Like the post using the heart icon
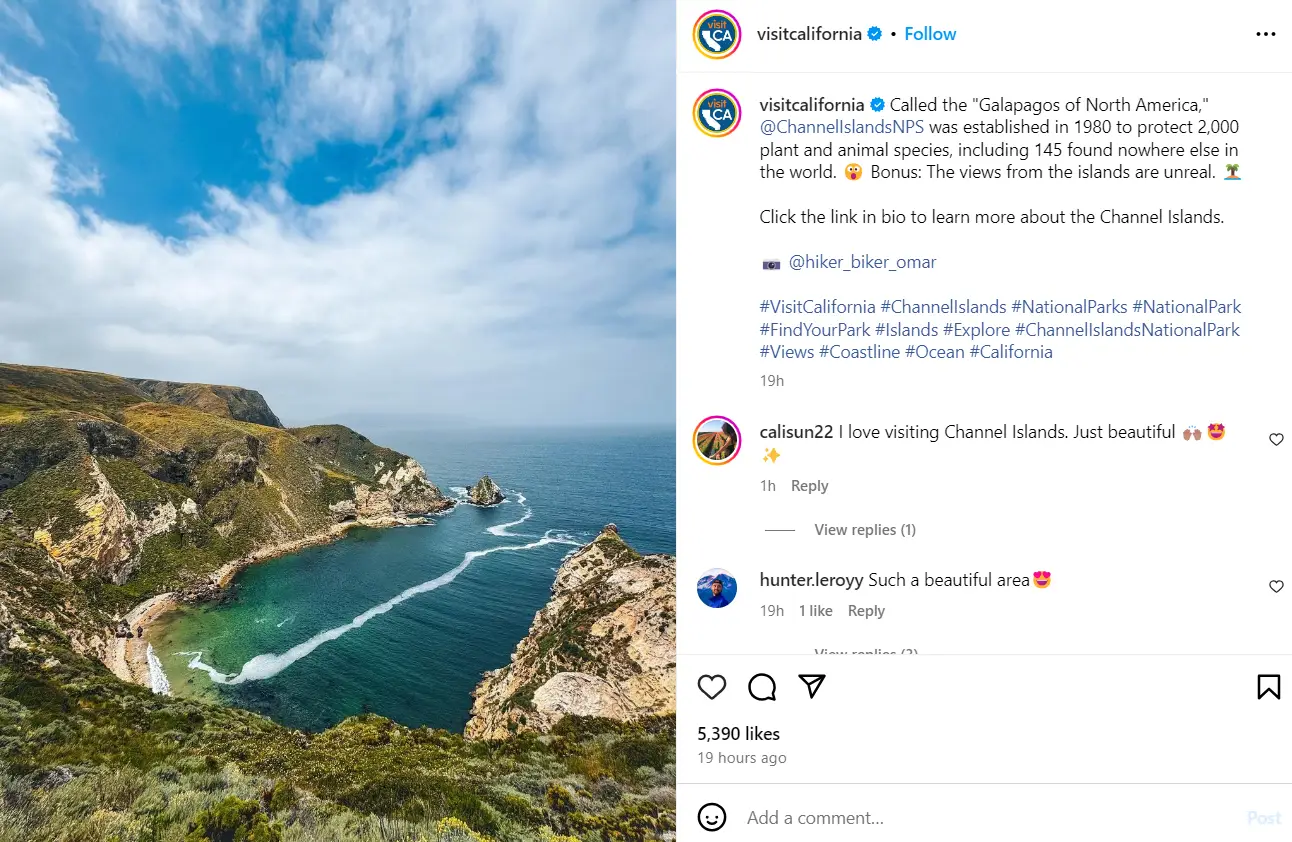The height and width of the screenshot is (842, 1292). (712, 687)
